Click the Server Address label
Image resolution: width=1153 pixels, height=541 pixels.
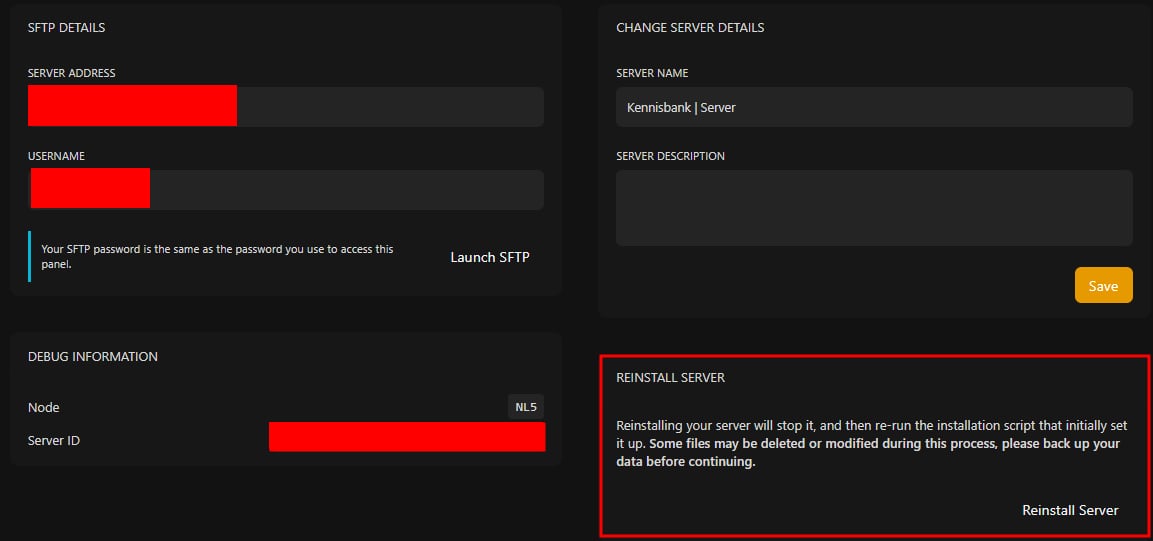coord(71,73)
